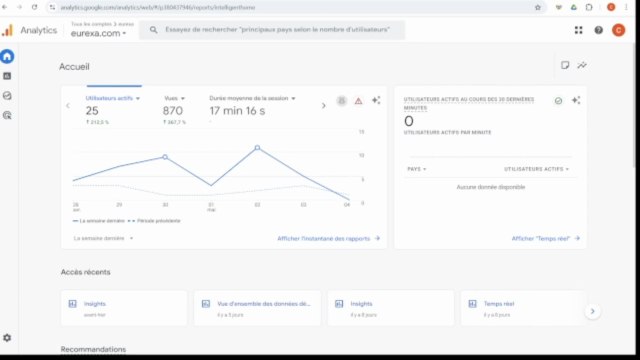Click the chart data point on the 30th
Viewport: 640px width, 360px height.
click(x=165, y=157)
